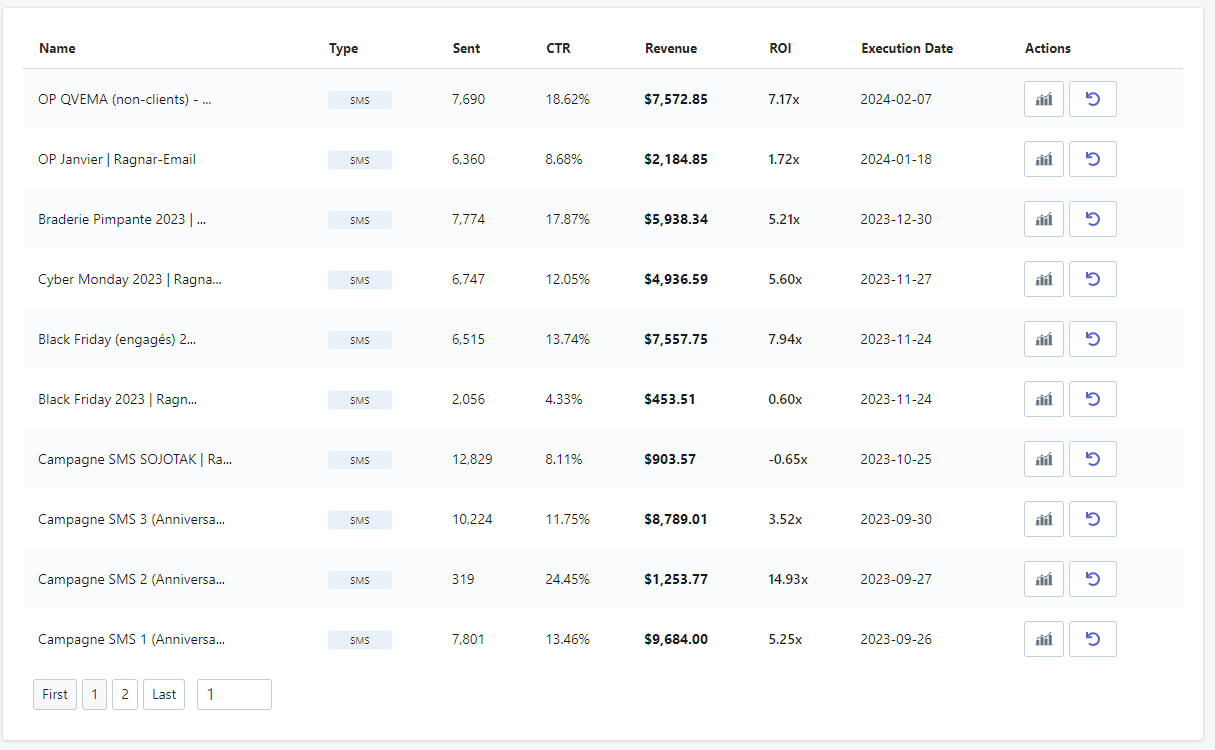Click Campagne SMS 1 (Anniversa... name
The width and height of the screenshot is (1215, 750).
132,639
